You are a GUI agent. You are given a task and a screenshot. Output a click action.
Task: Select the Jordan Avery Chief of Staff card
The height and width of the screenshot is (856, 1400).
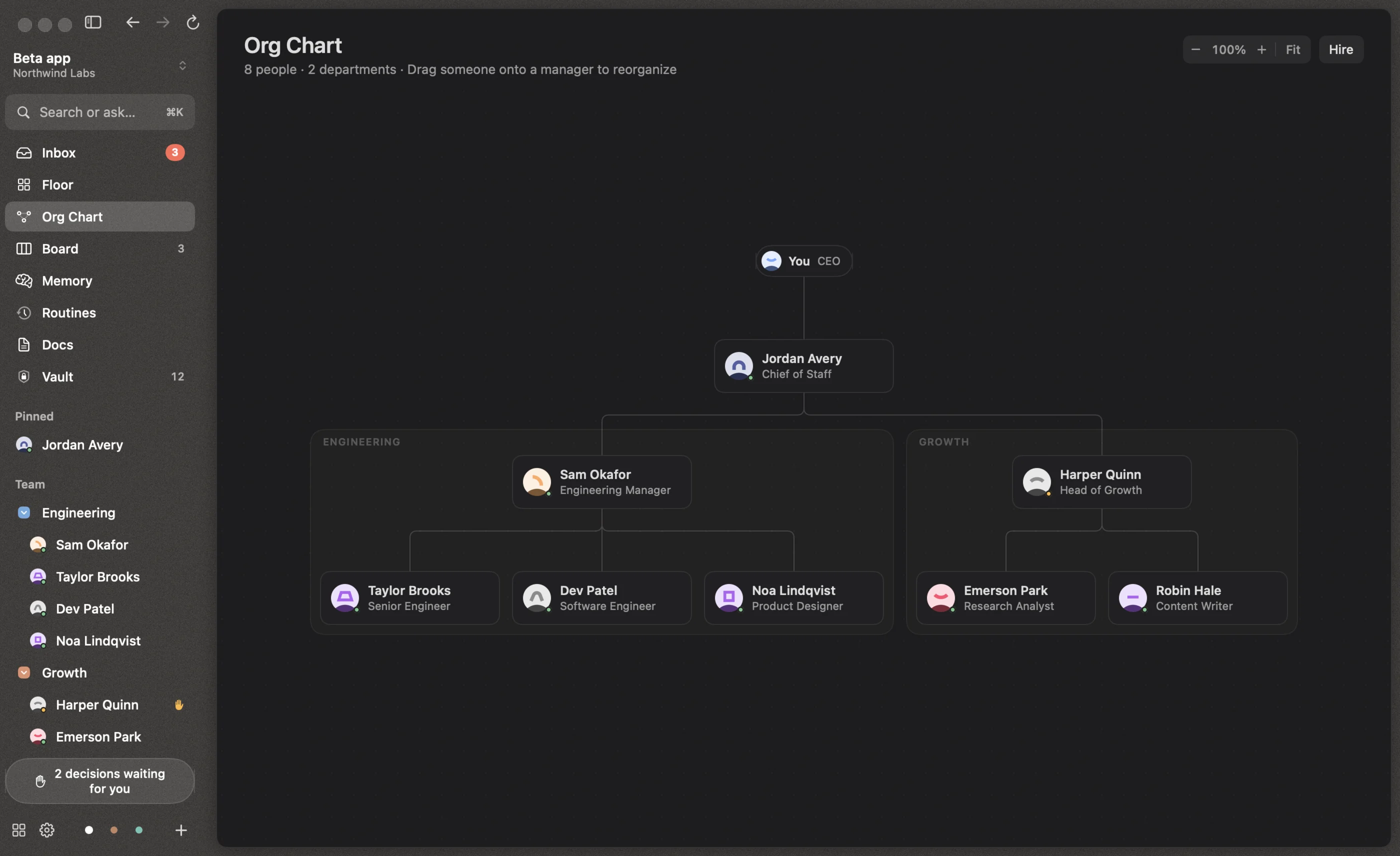(x=803, y=366)
